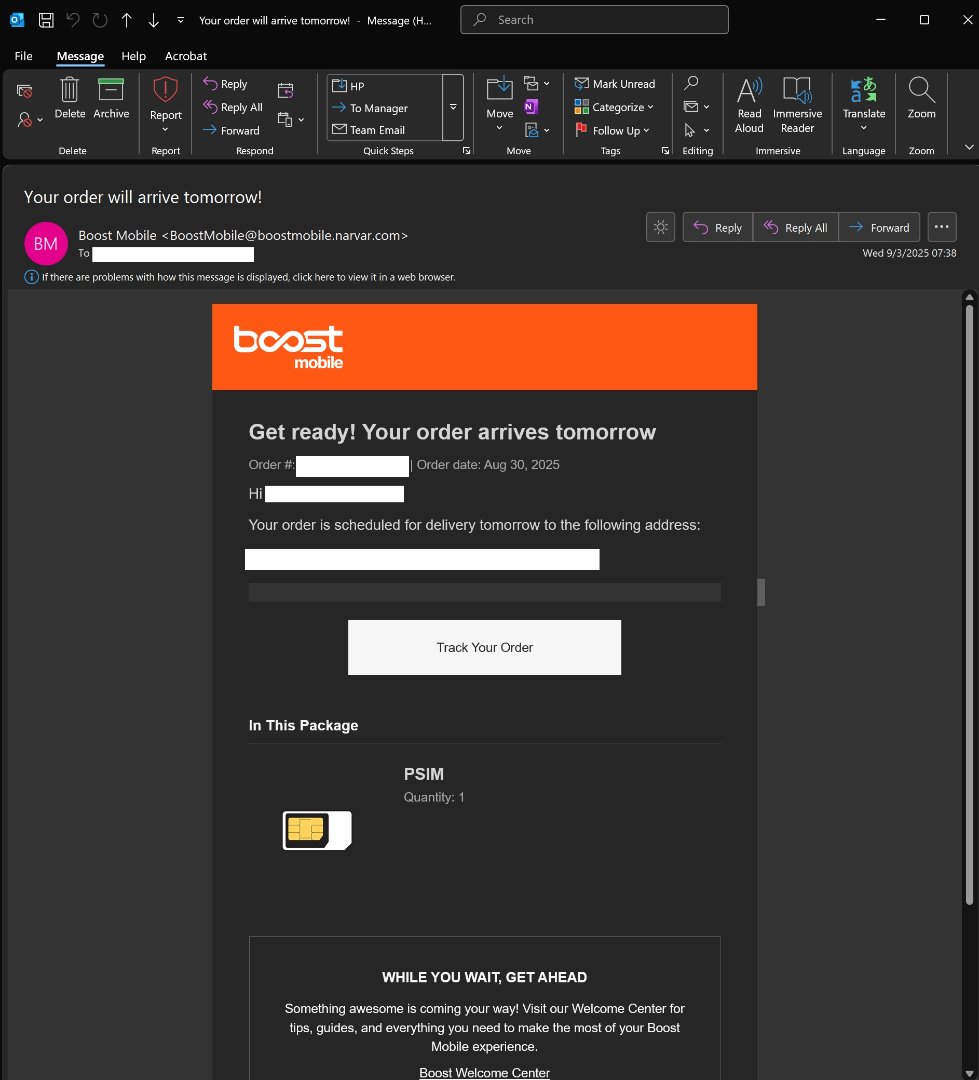The image size is (979, 1080).
Task: Open the Follow Up flag dropdown
Action: (612, 130)
